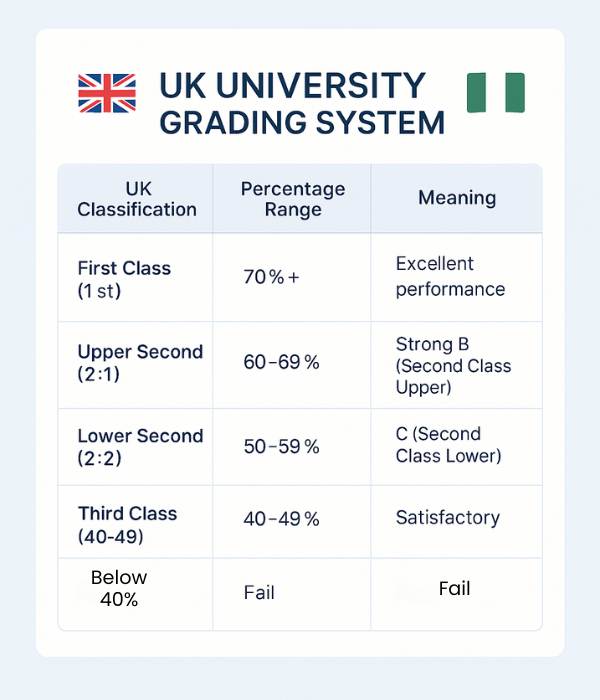The width and height of the screenshot is (600, 700).
Task: Click the Satisfactory meaning cell
Action: [447, 518]
